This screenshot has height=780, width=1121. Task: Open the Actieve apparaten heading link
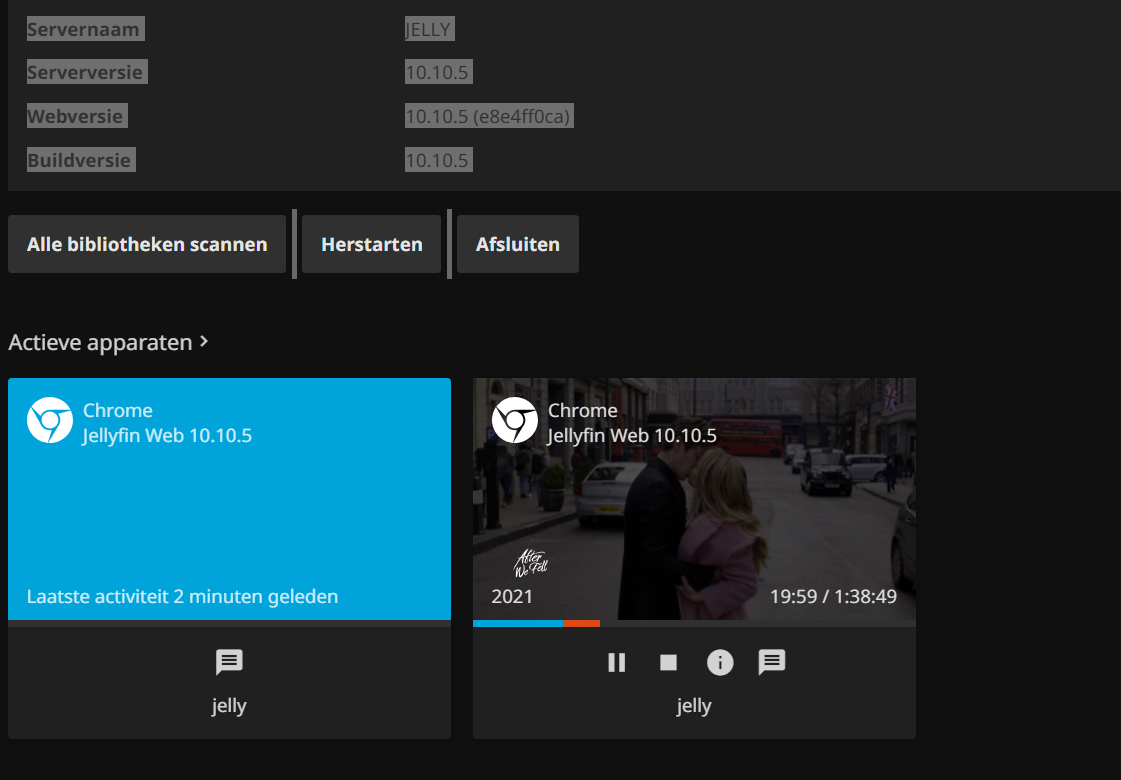(x=100, y=343)
